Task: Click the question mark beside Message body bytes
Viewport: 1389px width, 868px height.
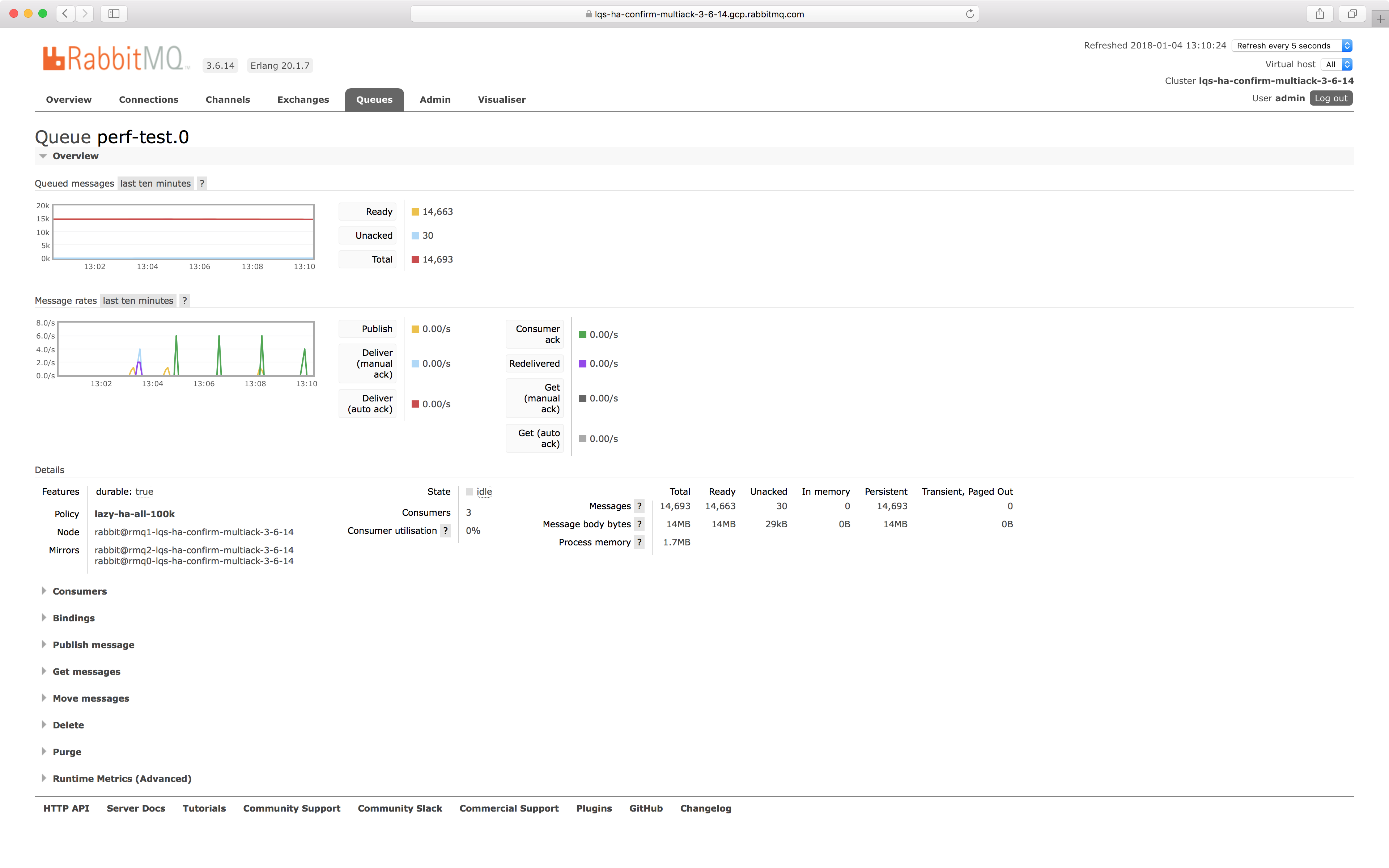Action: pyautogui.click(x=640, y=524)
